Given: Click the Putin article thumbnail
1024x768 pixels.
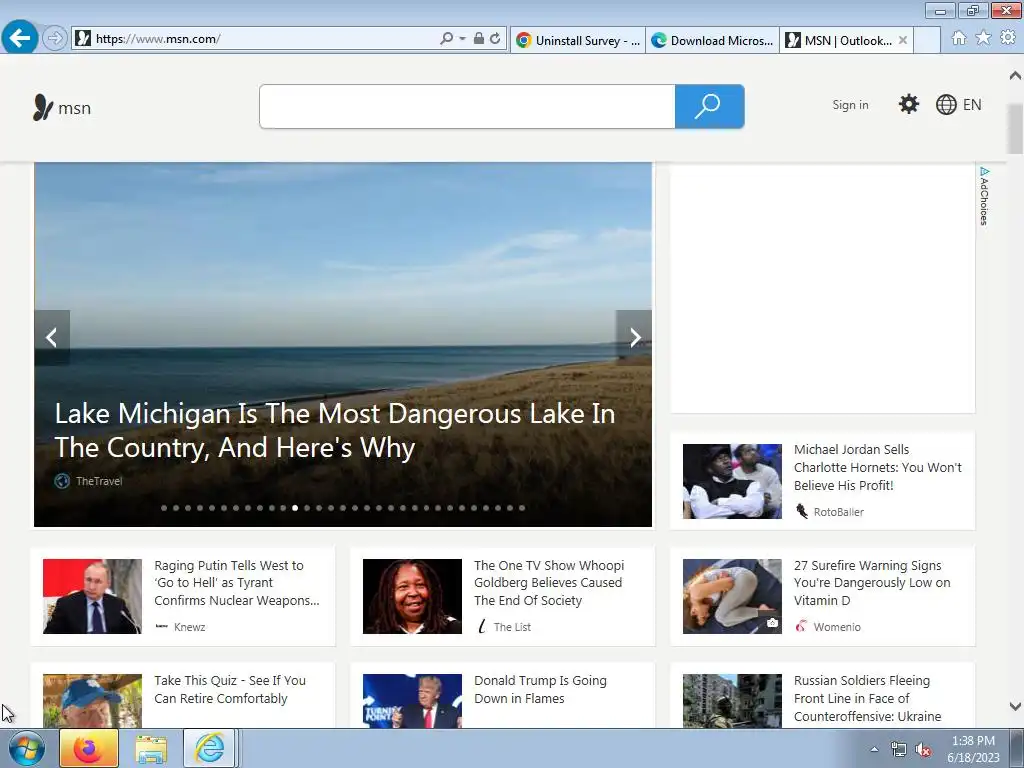Looking at the screenshot, I should click(x=92, y=596).
